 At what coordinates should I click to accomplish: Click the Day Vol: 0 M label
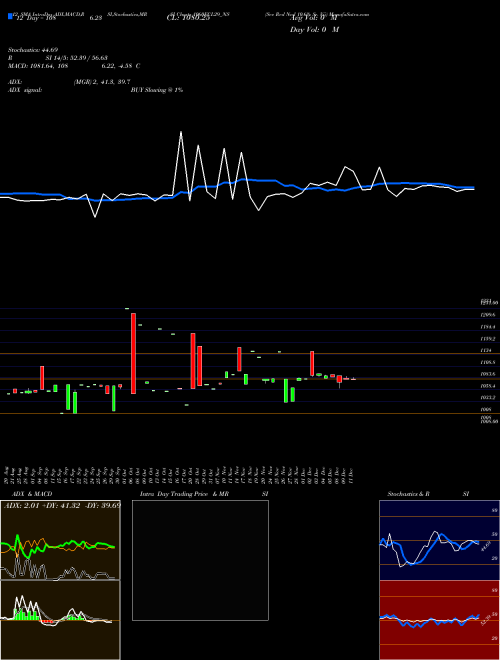pyautogui.click(x=314, y=30)
